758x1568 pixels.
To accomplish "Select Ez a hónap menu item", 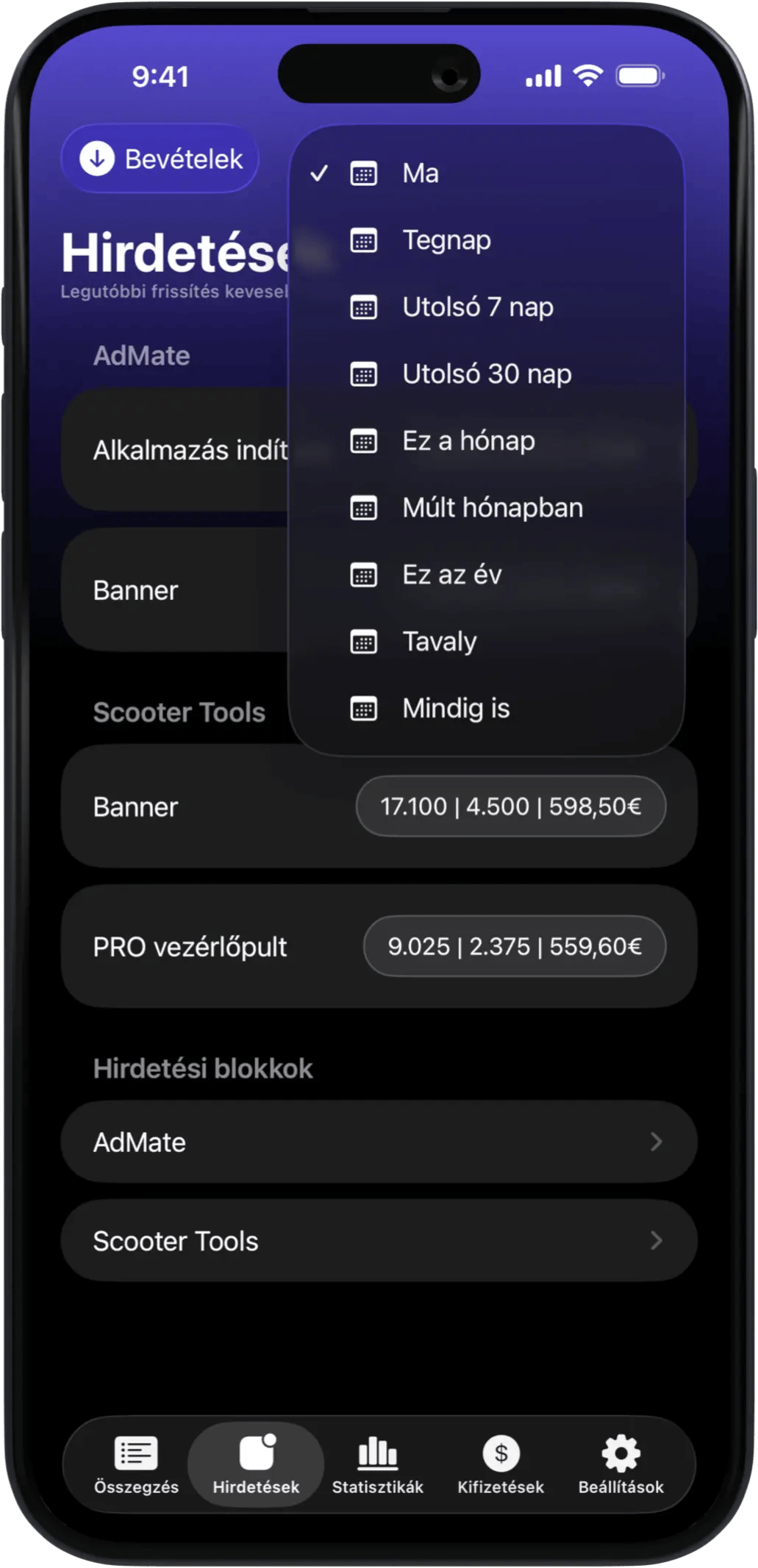I will pos(468,441).
